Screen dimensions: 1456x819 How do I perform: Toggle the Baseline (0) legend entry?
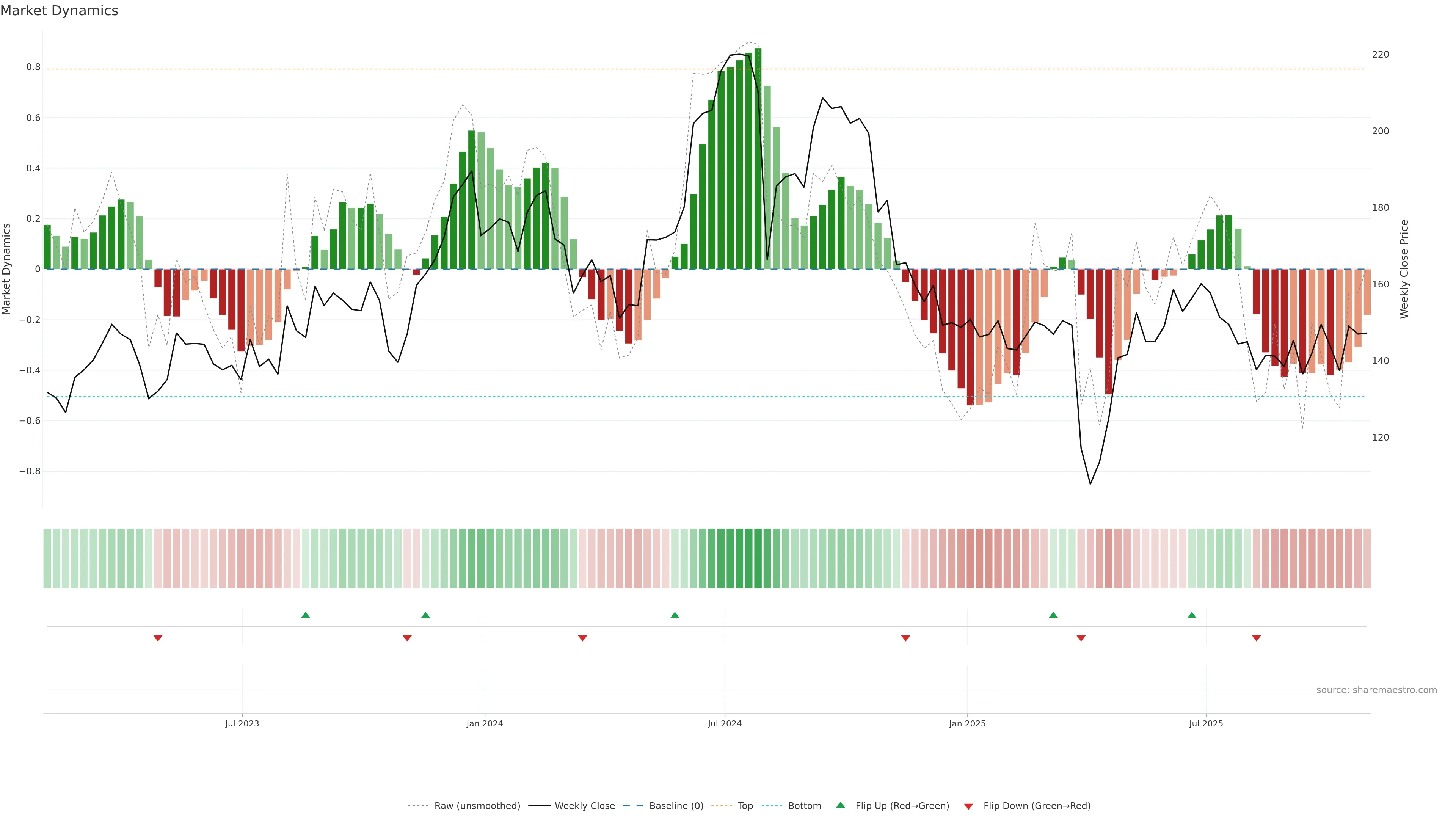click(676, 806)
